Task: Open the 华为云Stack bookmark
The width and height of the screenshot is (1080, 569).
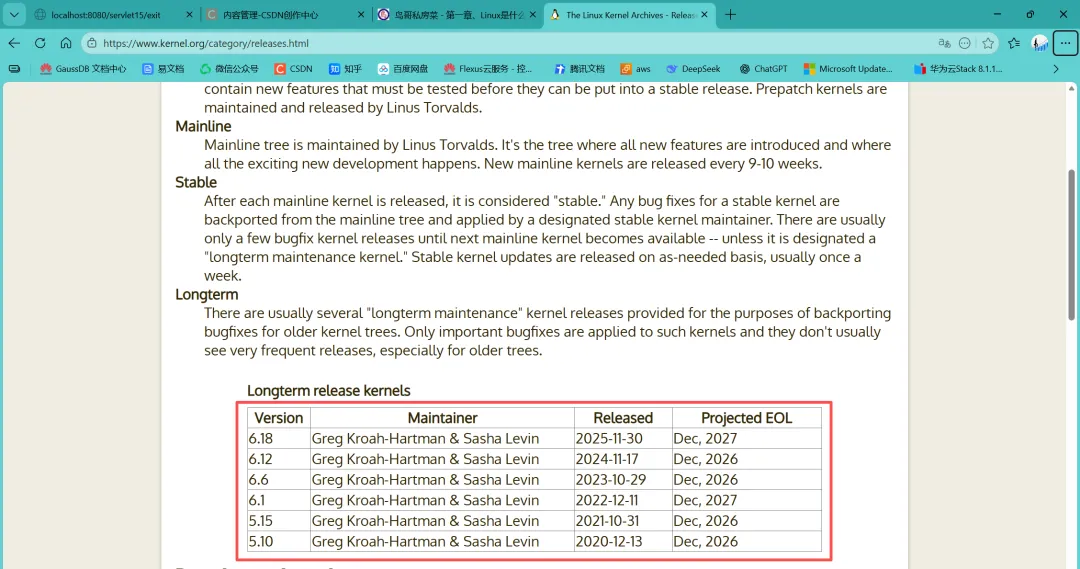Action: tap(958, 69)
